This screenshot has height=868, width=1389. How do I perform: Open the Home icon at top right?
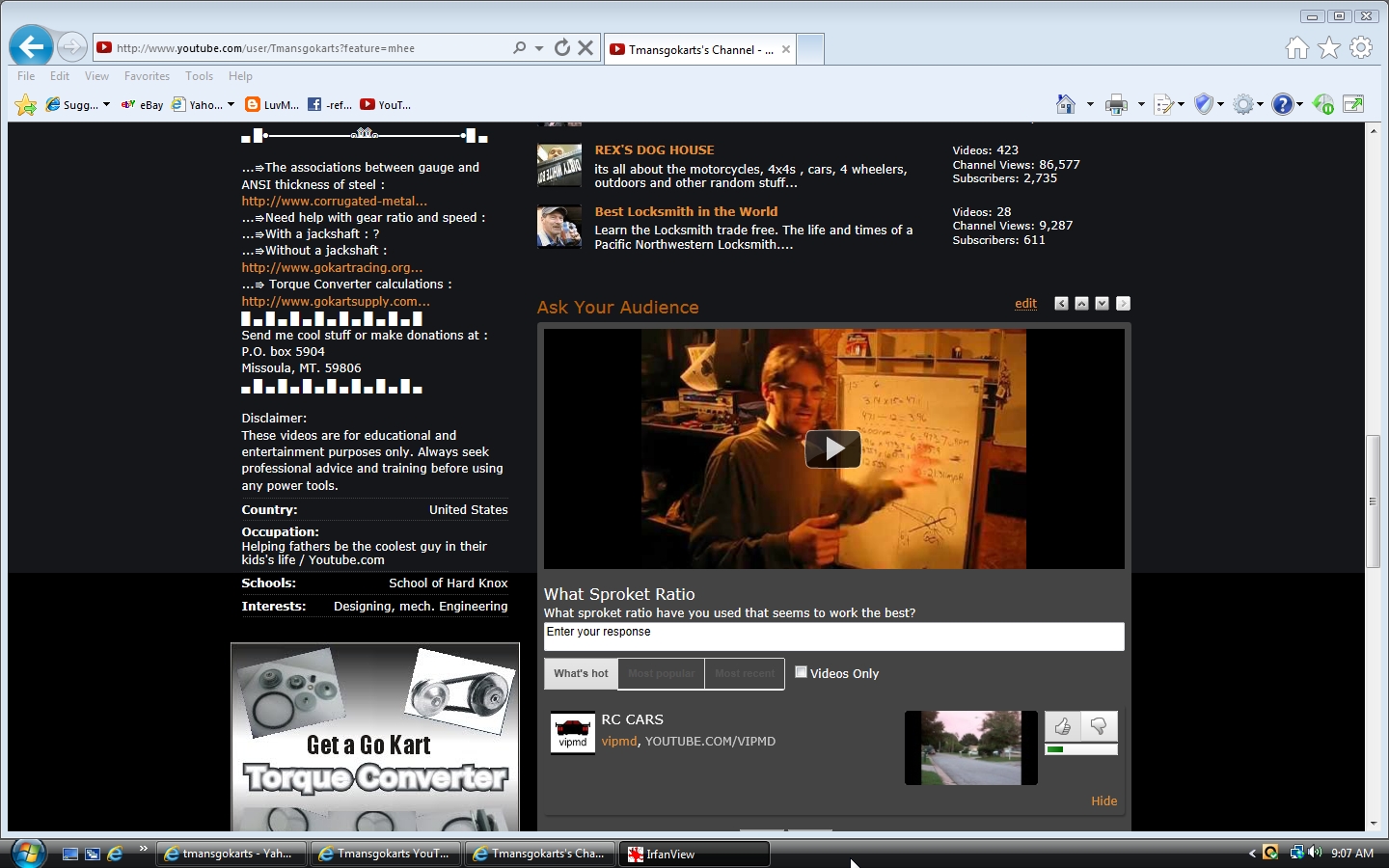coord(1297,47)
